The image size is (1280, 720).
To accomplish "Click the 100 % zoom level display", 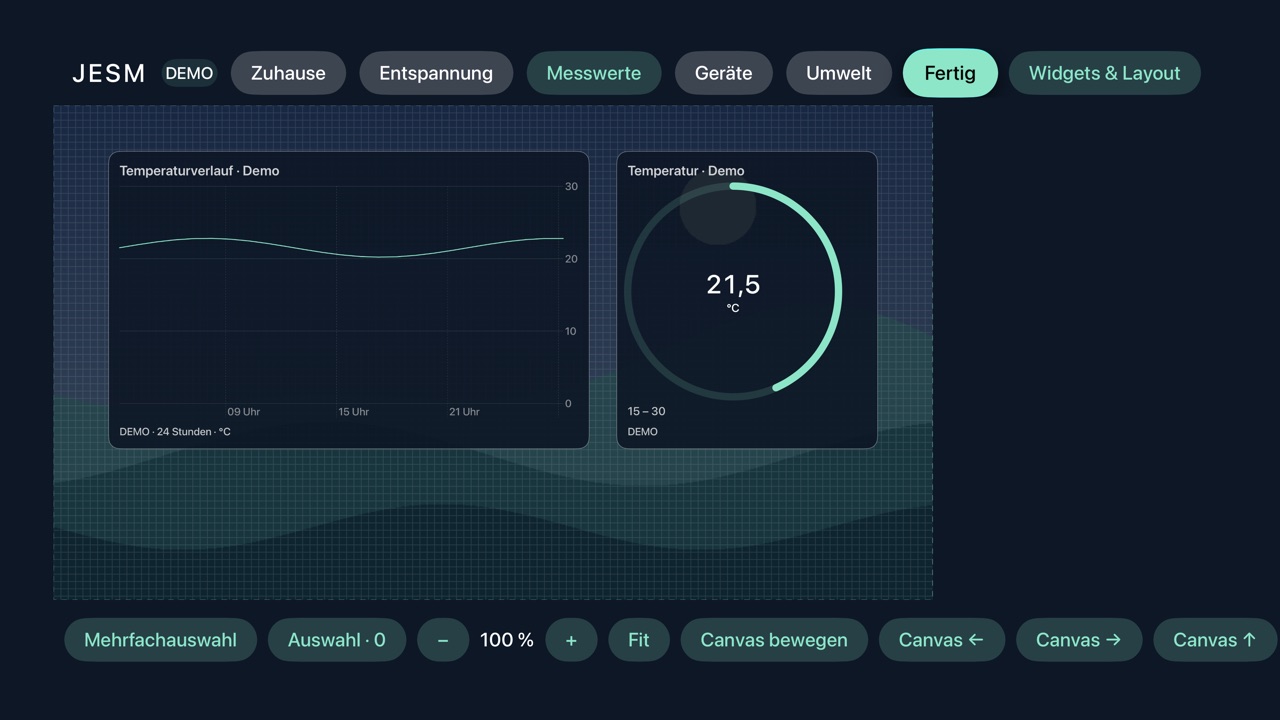I will pyautogui.click(x=507, y=640).
